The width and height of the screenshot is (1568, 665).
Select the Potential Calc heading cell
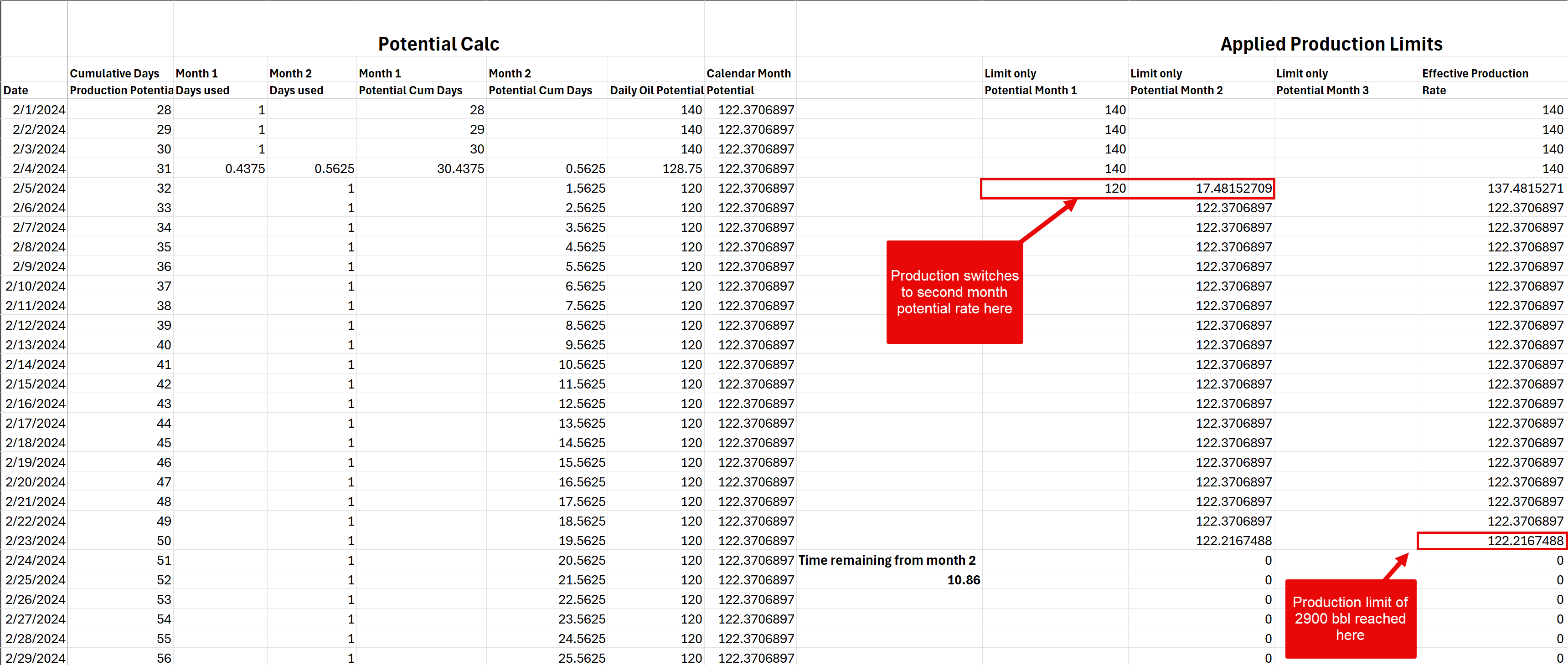[x=438, y=44]
